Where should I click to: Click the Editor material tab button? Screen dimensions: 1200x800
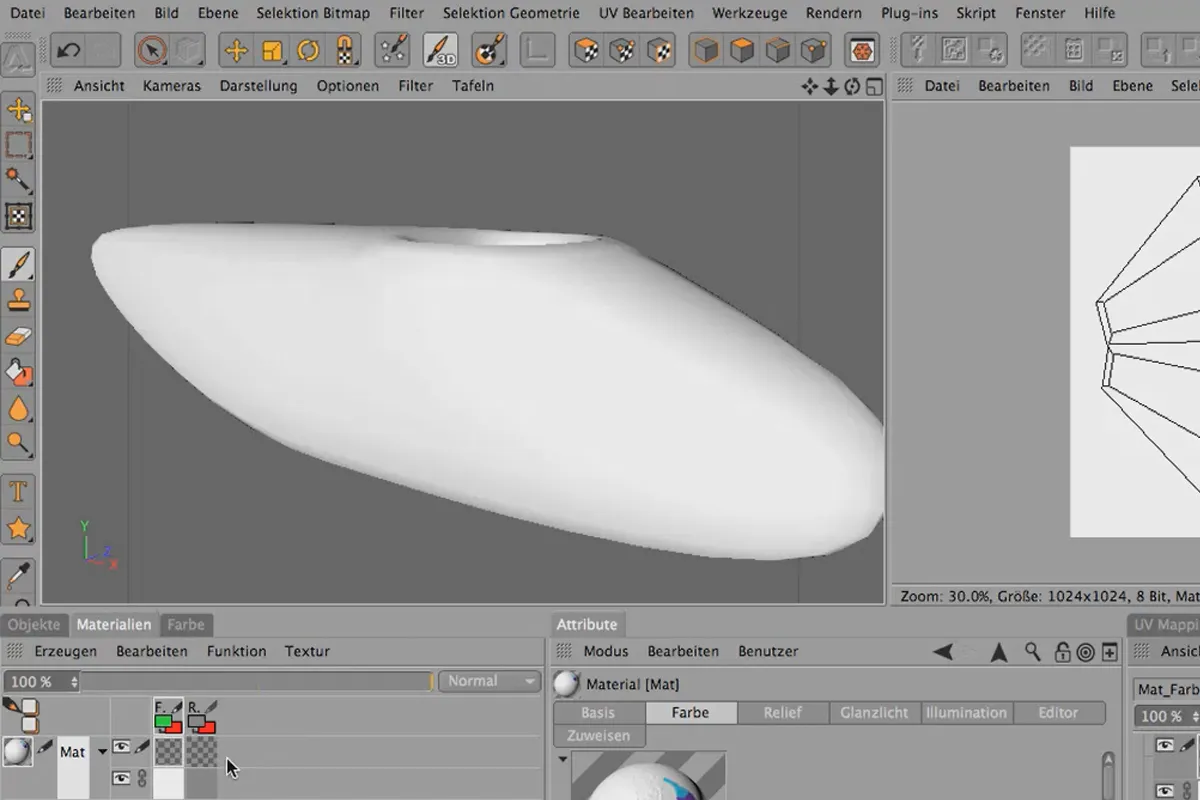(1059, 713)
